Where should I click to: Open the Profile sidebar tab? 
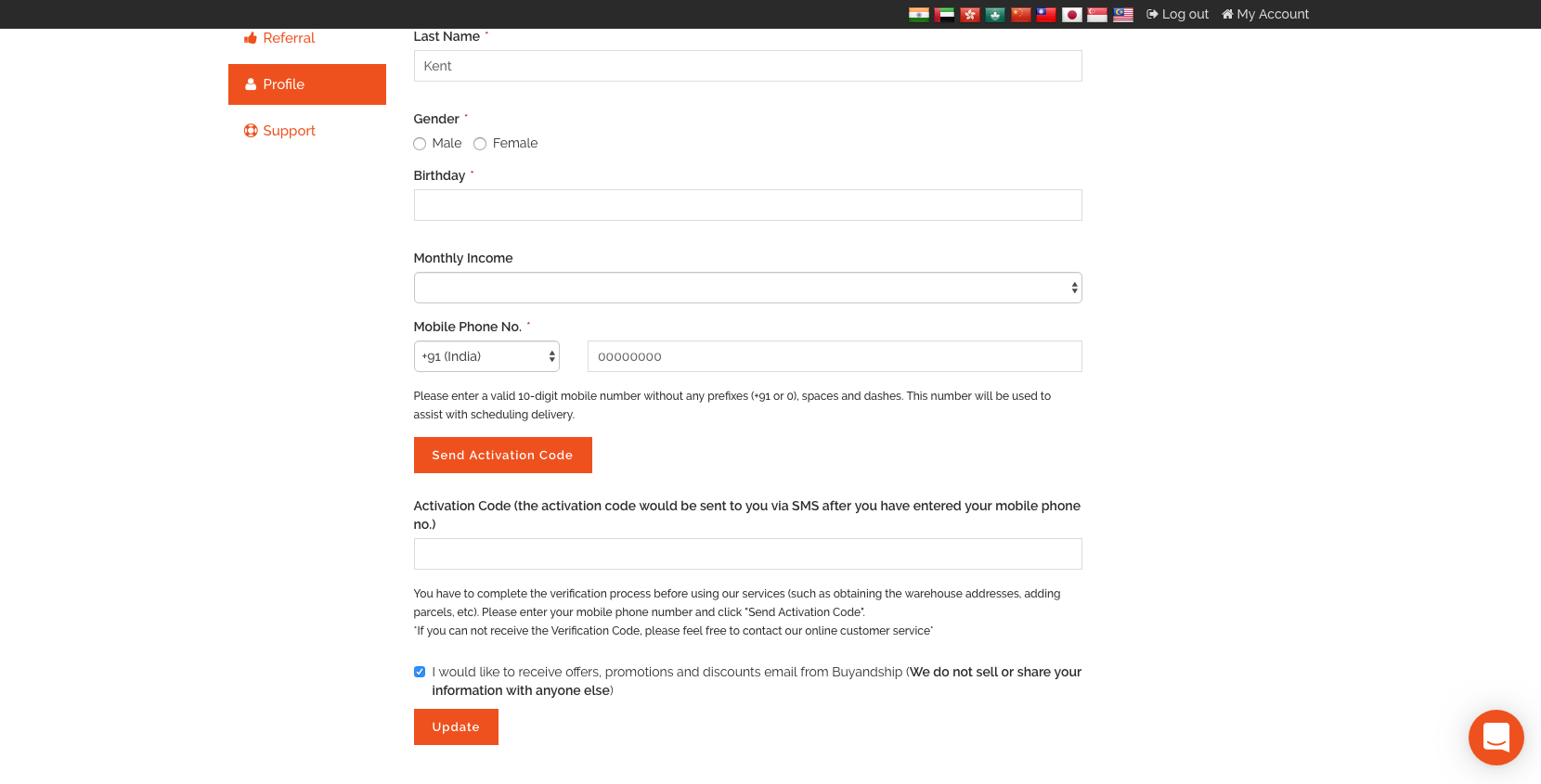pyautogui.click(x=307, y=84)
